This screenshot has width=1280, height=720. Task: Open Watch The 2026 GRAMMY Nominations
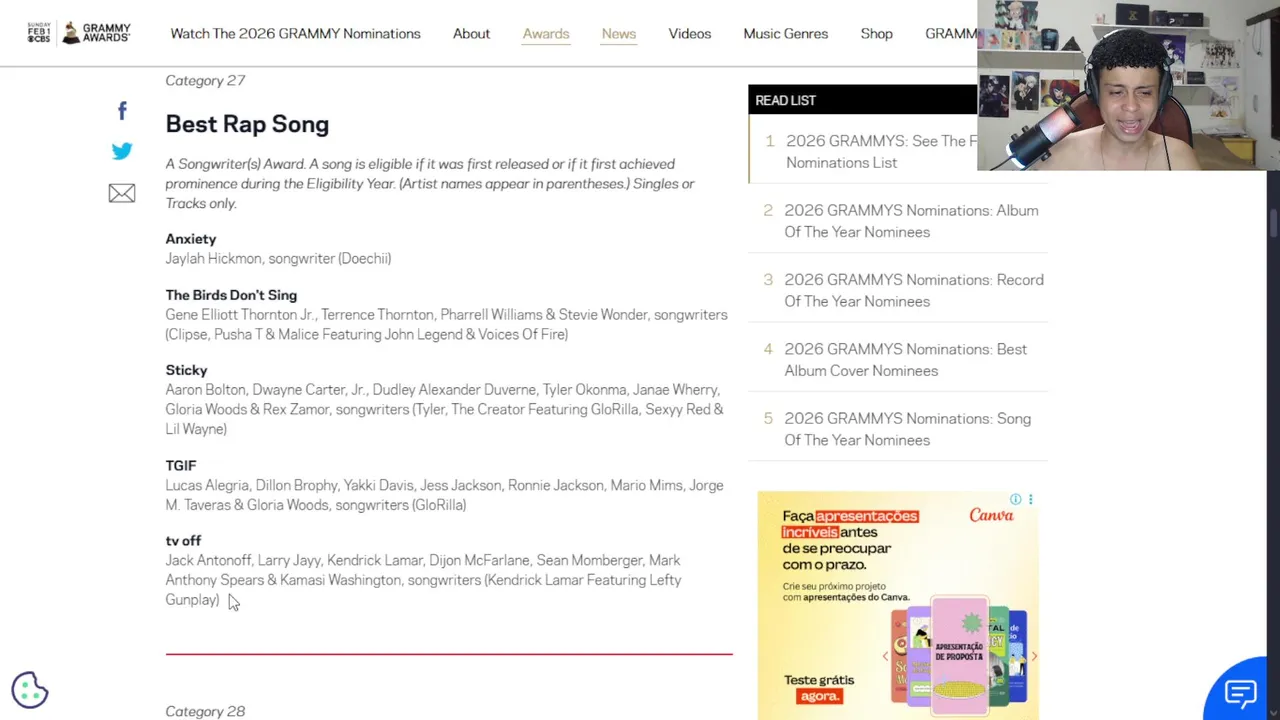pyautogui.click(x=295, y=33)
